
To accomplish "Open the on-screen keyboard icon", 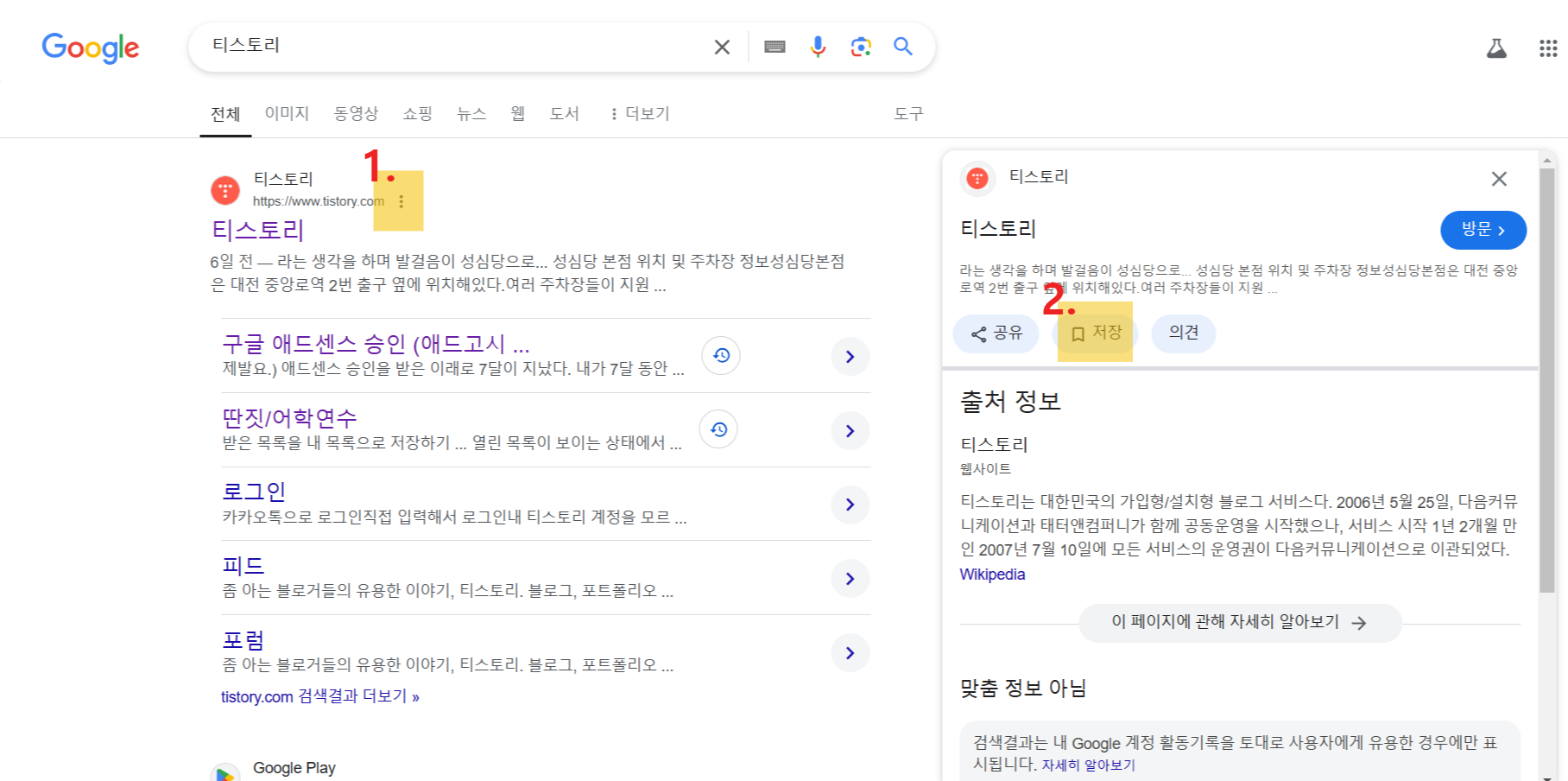I will tap(775, 47).
